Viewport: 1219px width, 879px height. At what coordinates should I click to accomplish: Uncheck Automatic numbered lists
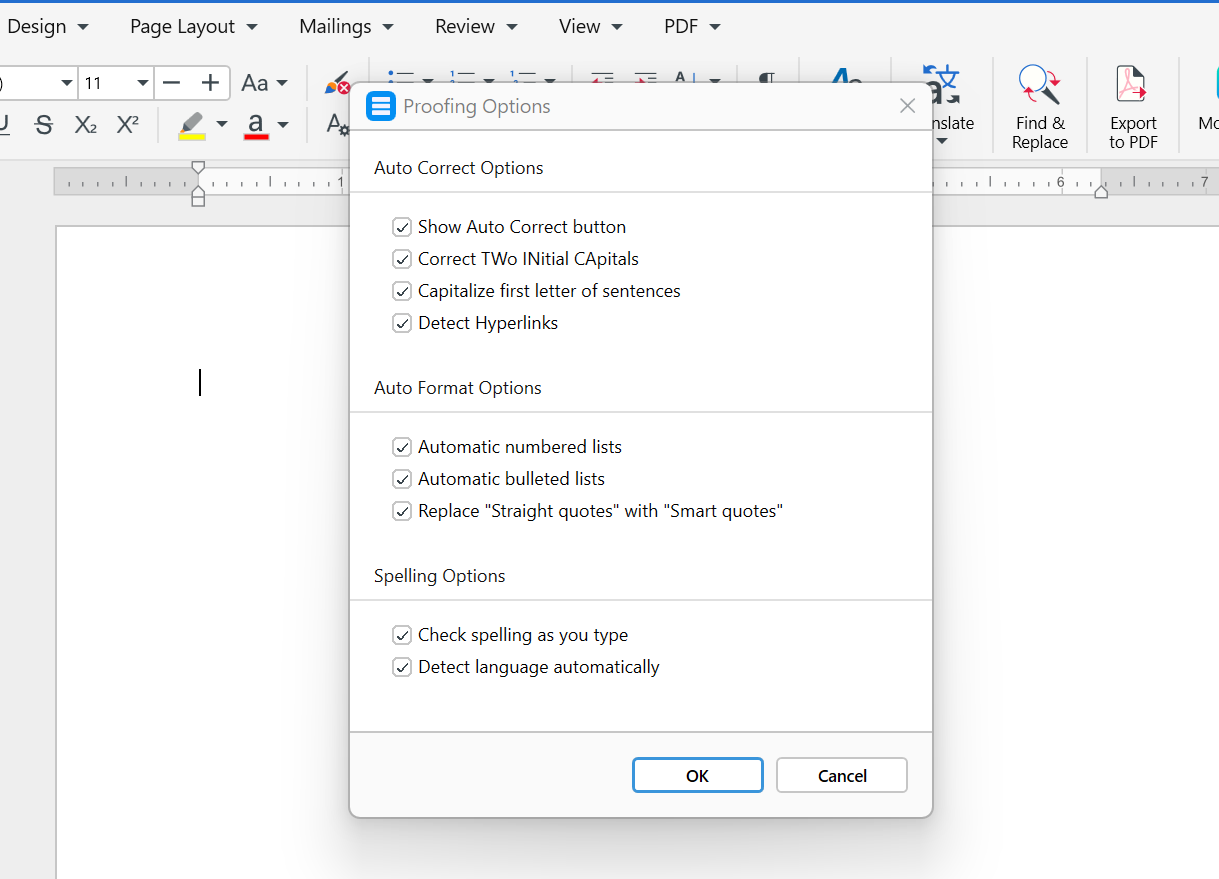tap(402, 447)
